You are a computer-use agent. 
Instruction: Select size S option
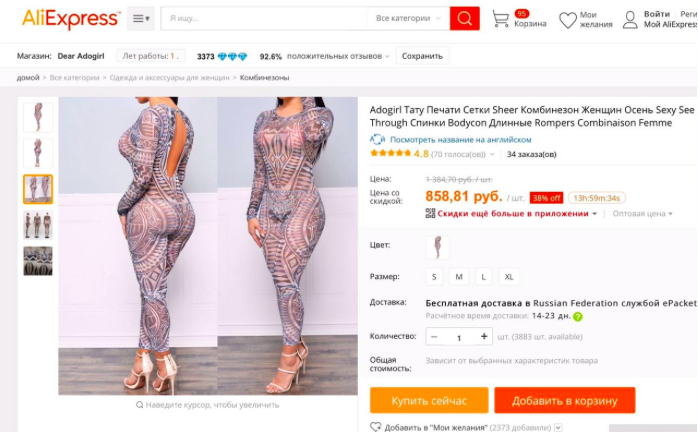pos(434,277)
